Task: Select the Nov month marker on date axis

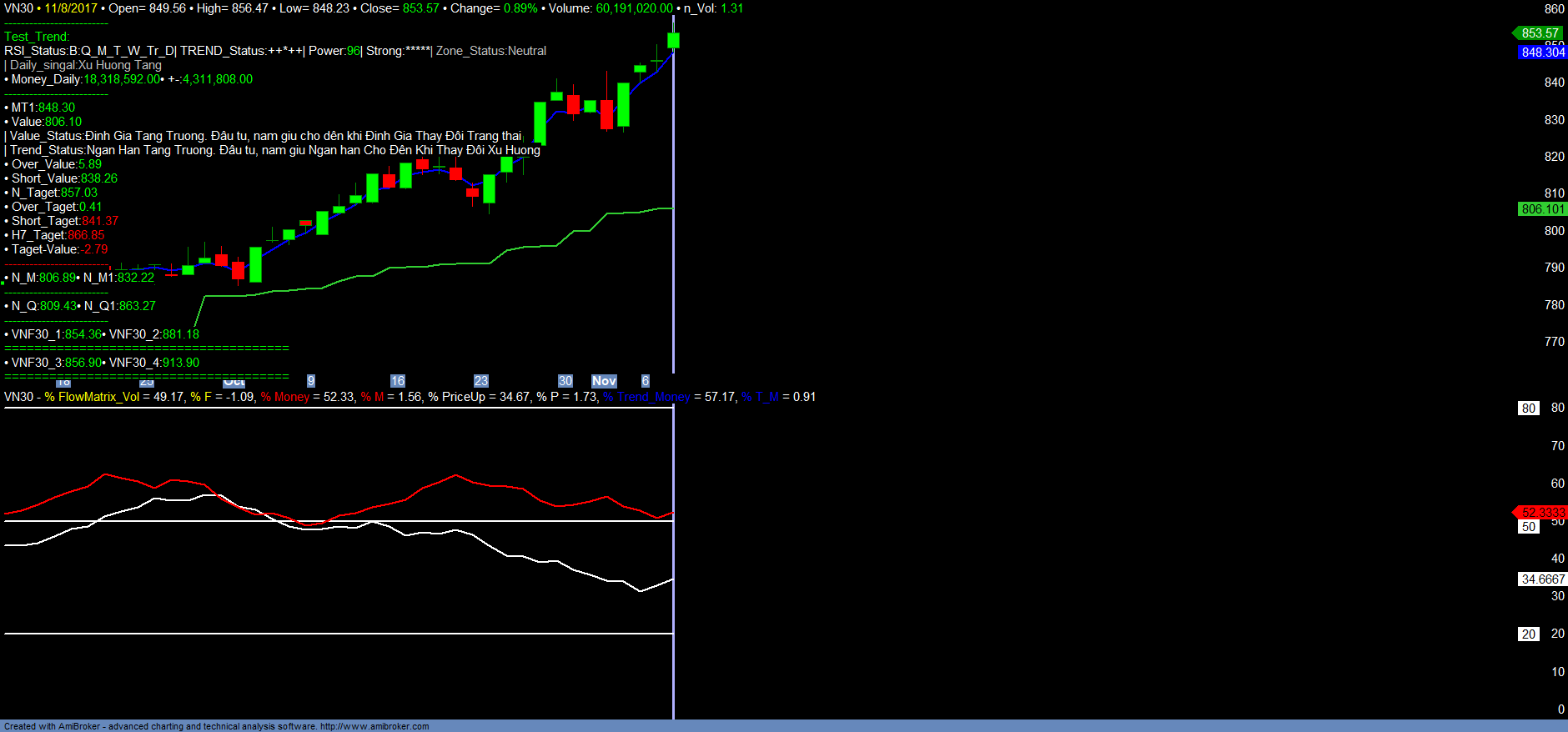Action: (x=604, y=381)
